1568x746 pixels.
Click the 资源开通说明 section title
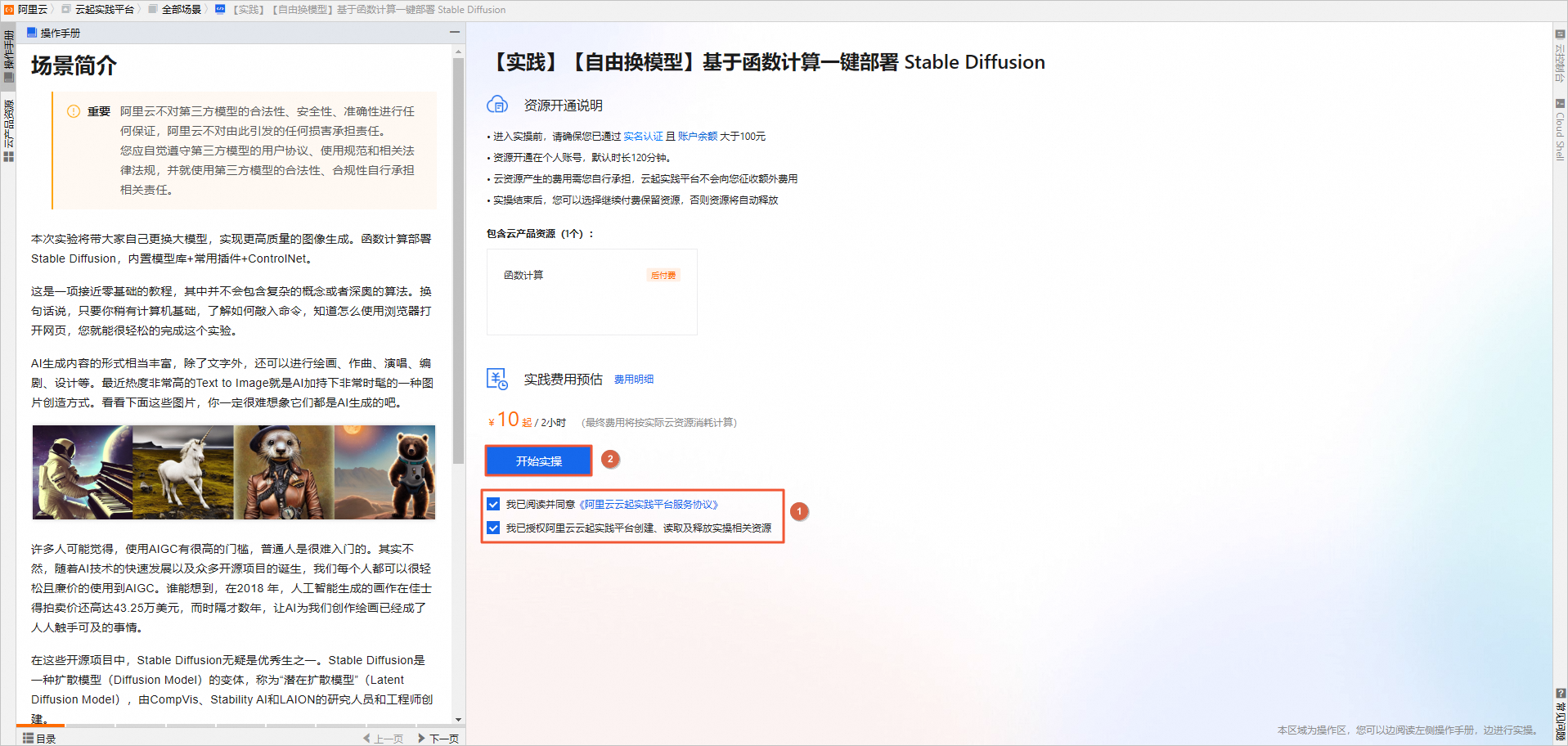tap(564, 106)
